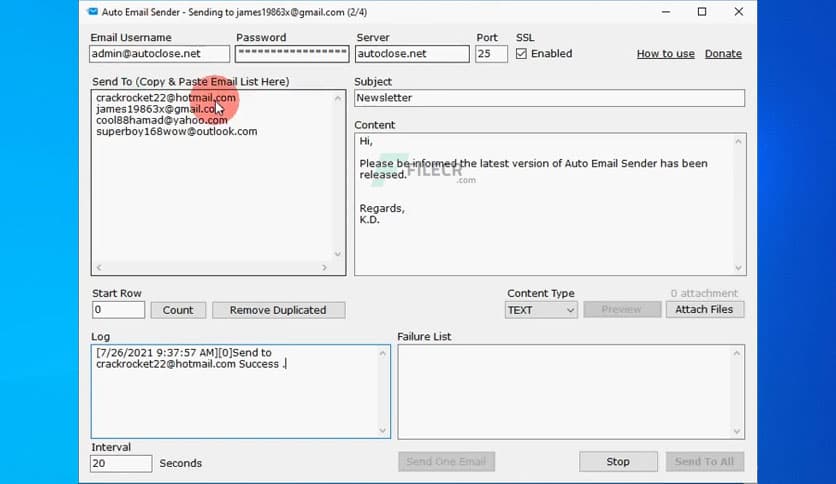
Task: Click the Count button
Action: point(178,310)
